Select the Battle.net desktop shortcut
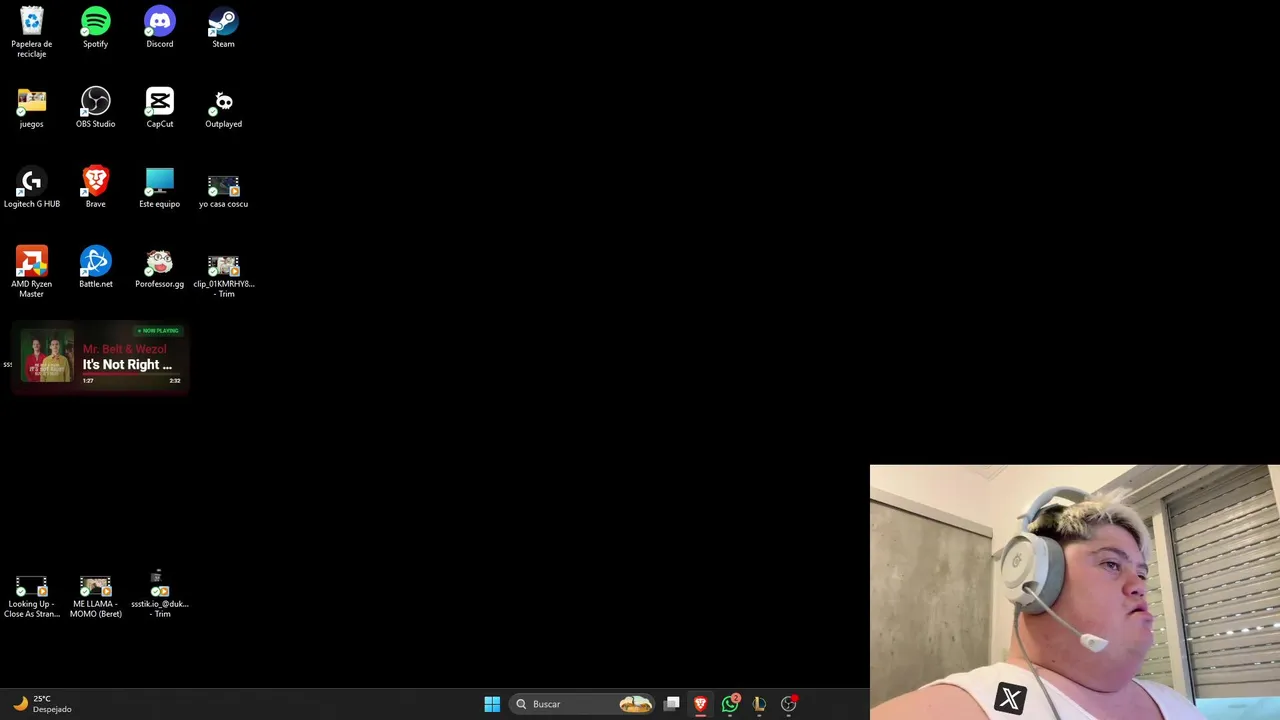This screenshot has width=1280, height=720. point(95,267)
